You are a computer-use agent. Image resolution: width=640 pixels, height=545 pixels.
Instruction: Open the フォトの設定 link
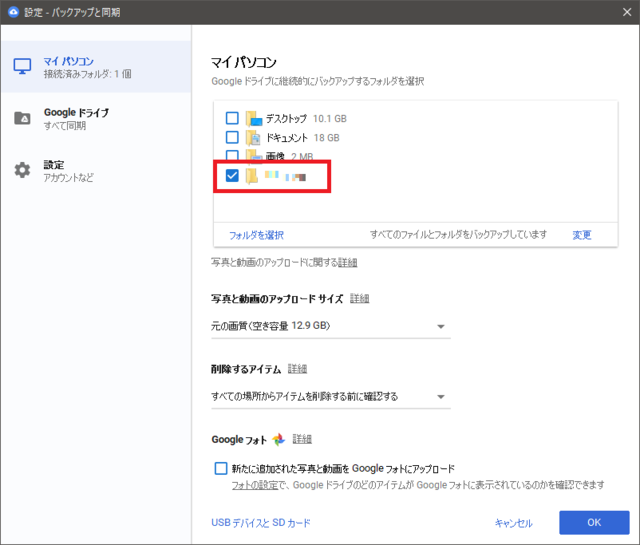click(255, 485)
